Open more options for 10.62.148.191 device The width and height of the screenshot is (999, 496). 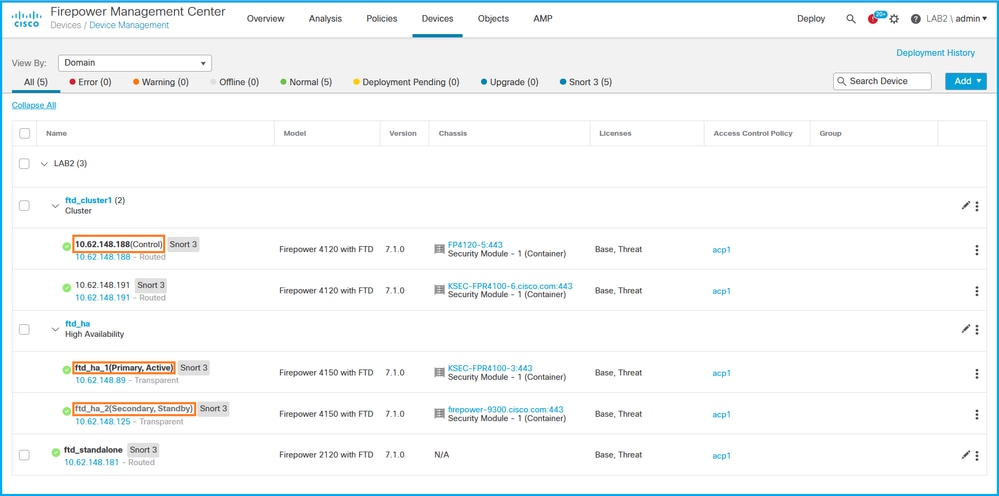point(977,291)
